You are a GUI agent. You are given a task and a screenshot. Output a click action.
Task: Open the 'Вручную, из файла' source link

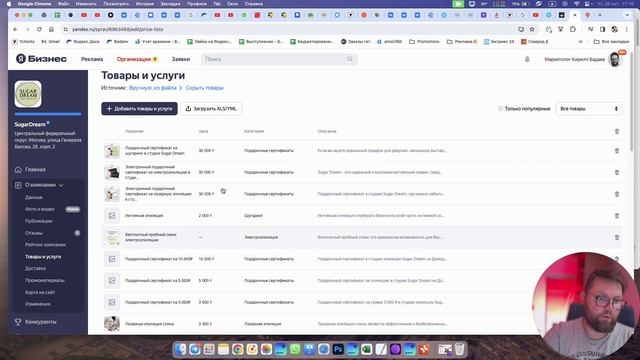coord(153,88)
